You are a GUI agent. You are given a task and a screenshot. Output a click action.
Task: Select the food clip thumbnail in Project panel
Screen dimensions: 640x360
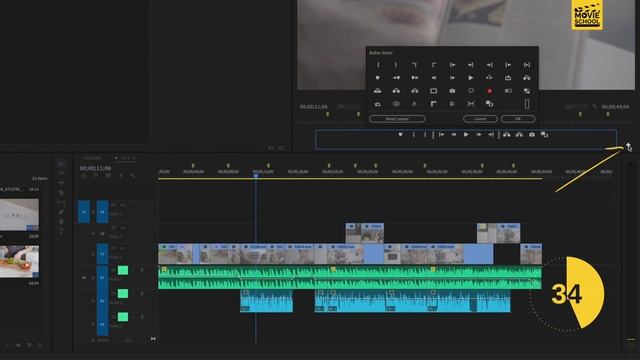[x=19, y=262]
